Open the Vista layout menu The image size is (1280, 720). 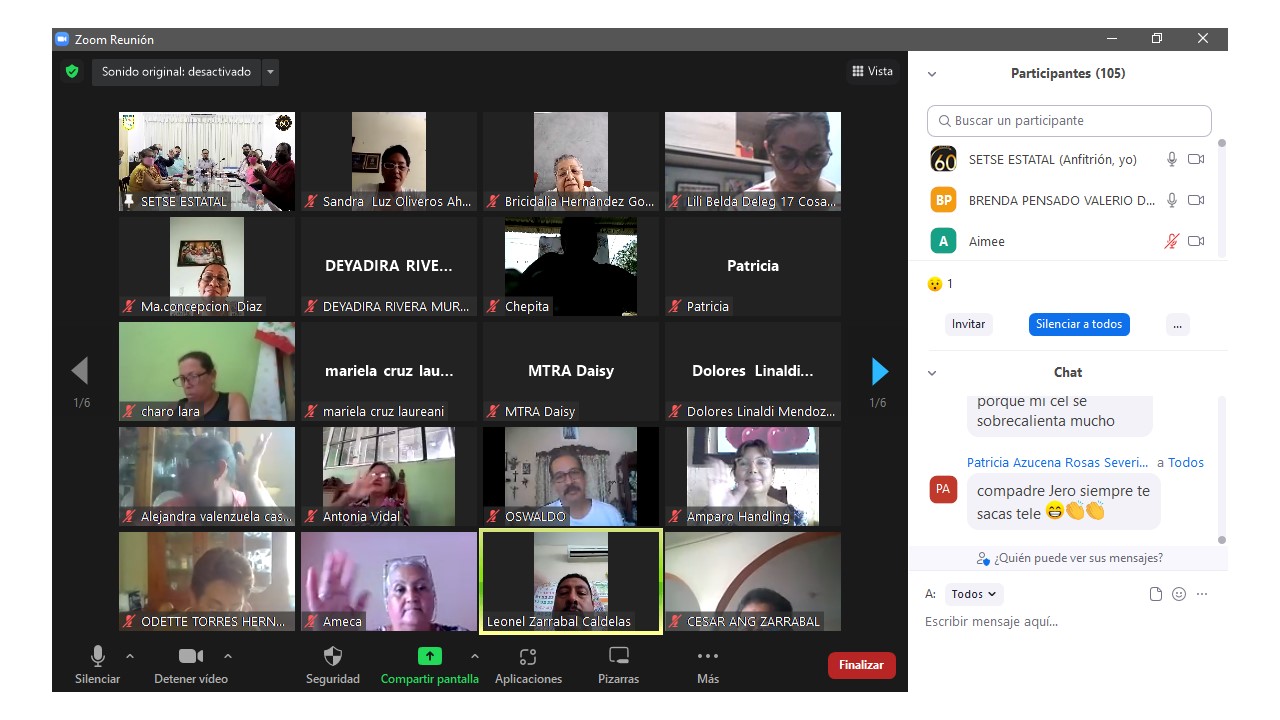pyautogui.click(x=872, y=72)
